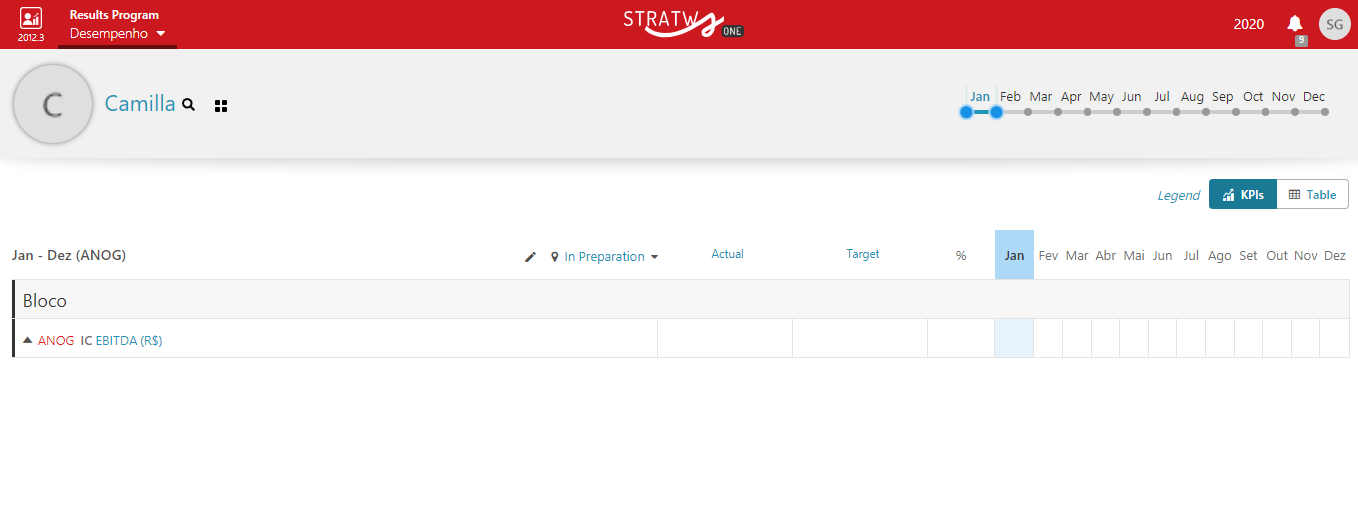The image size is (1358, 508).
Task: Collapse the ANOG row triangle
Action: point(28,340)
